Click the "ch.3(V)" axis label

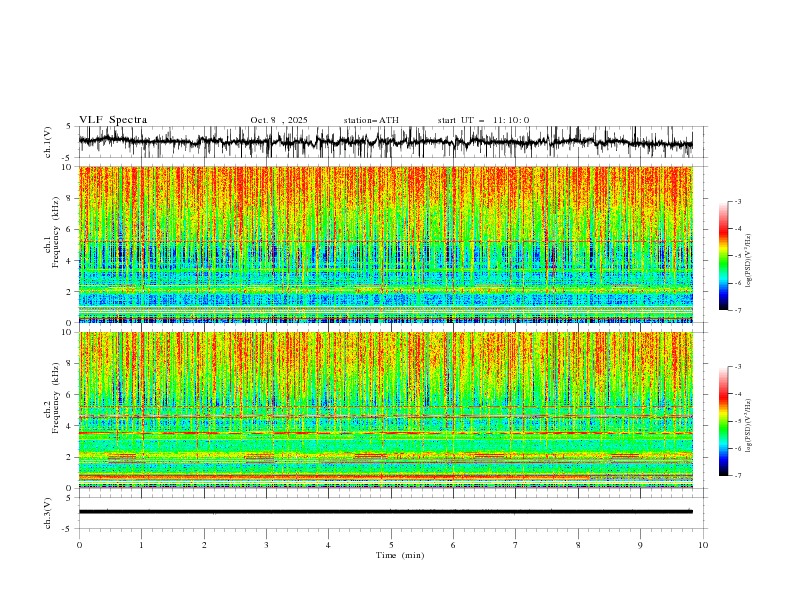pyautogui.click(x=48, y=513)
